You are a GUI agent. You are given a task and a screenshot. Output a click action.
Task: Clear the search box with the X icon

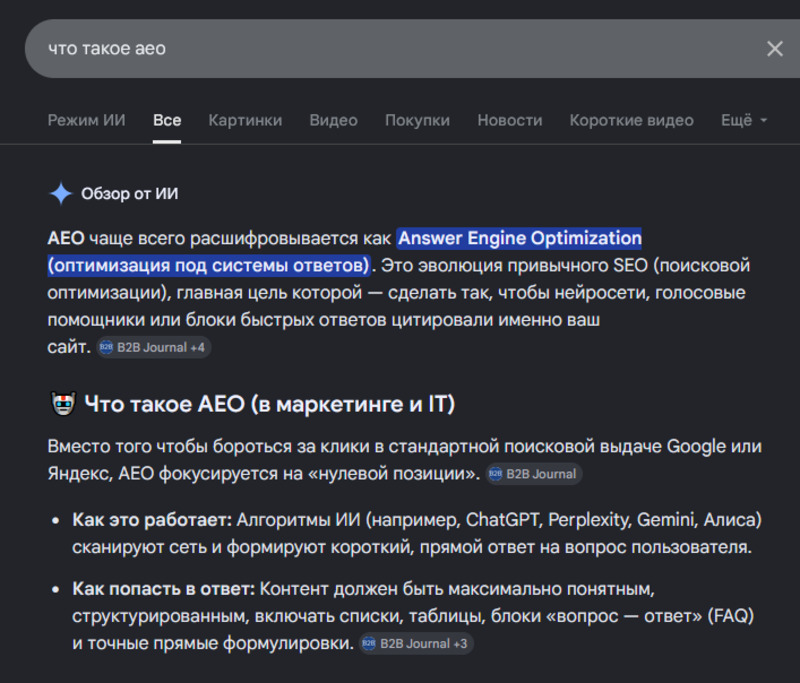tap(774, 48)
